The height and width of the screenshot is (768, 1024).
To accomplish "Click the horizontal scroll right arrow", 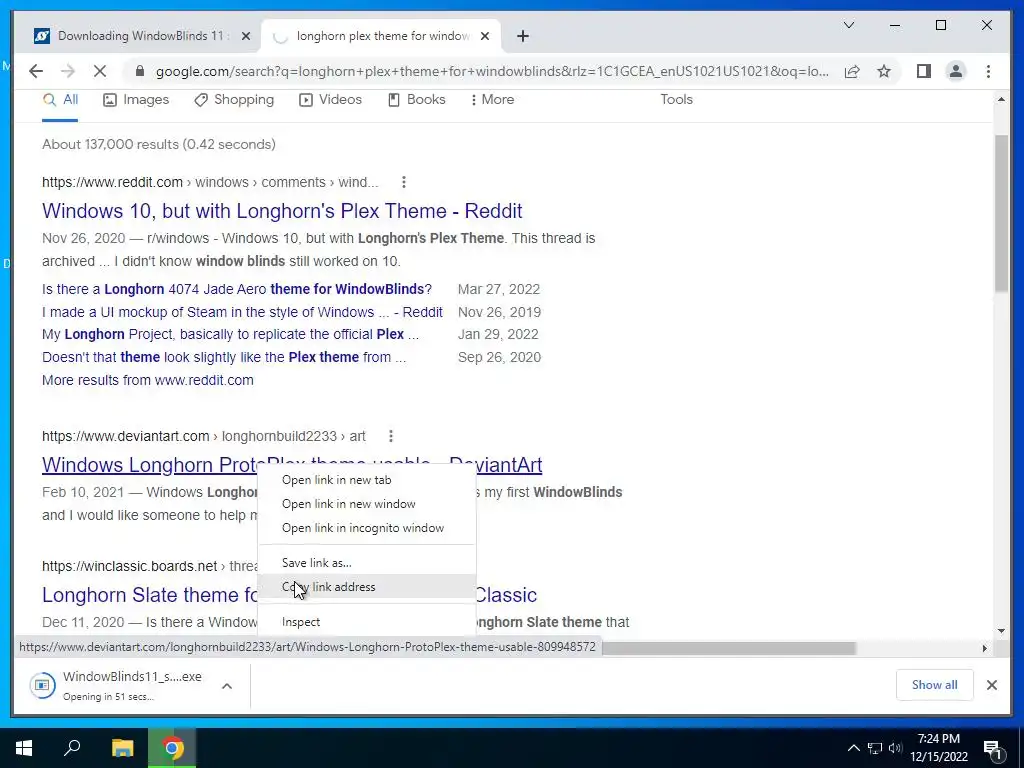I will tap(985, 648).
